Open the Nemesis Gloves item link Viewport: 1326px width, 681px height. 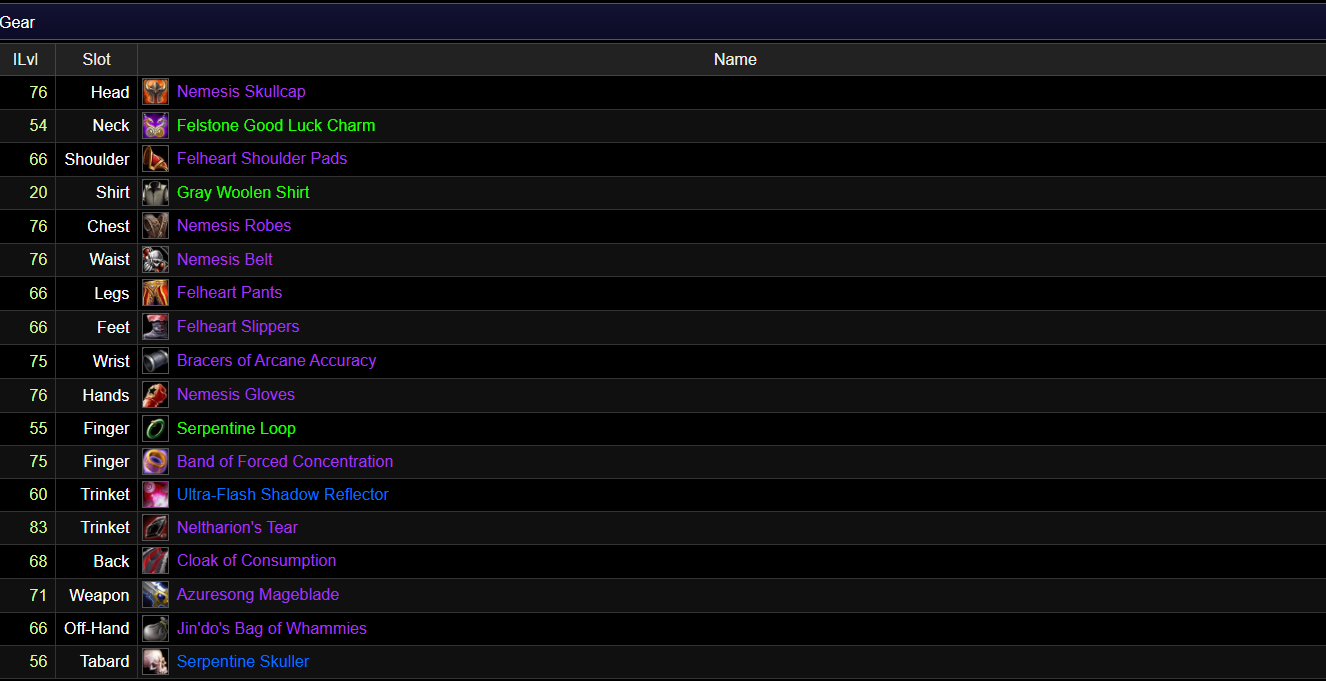[236, 395]
